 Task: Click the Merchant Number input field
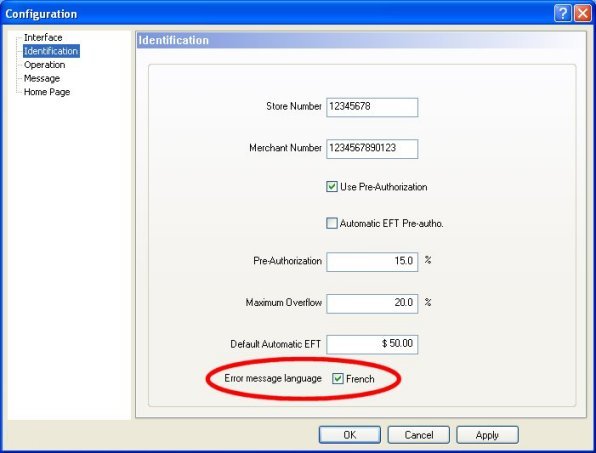pos(372,149)
